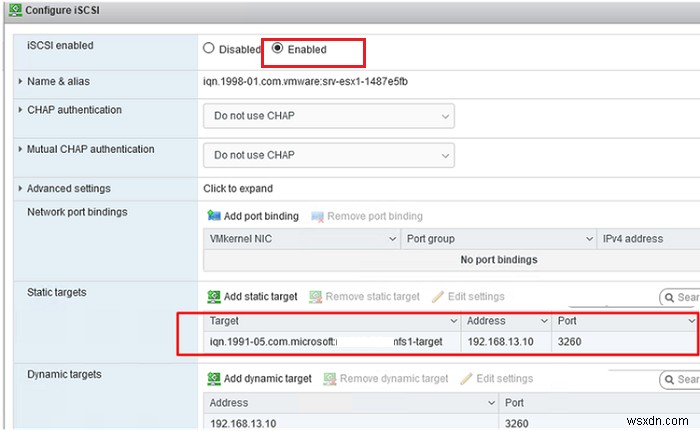Image resolution: width=700 pixels, height=431 pixels.
Task: Click the Static targets label
Action: click(57, 293)
